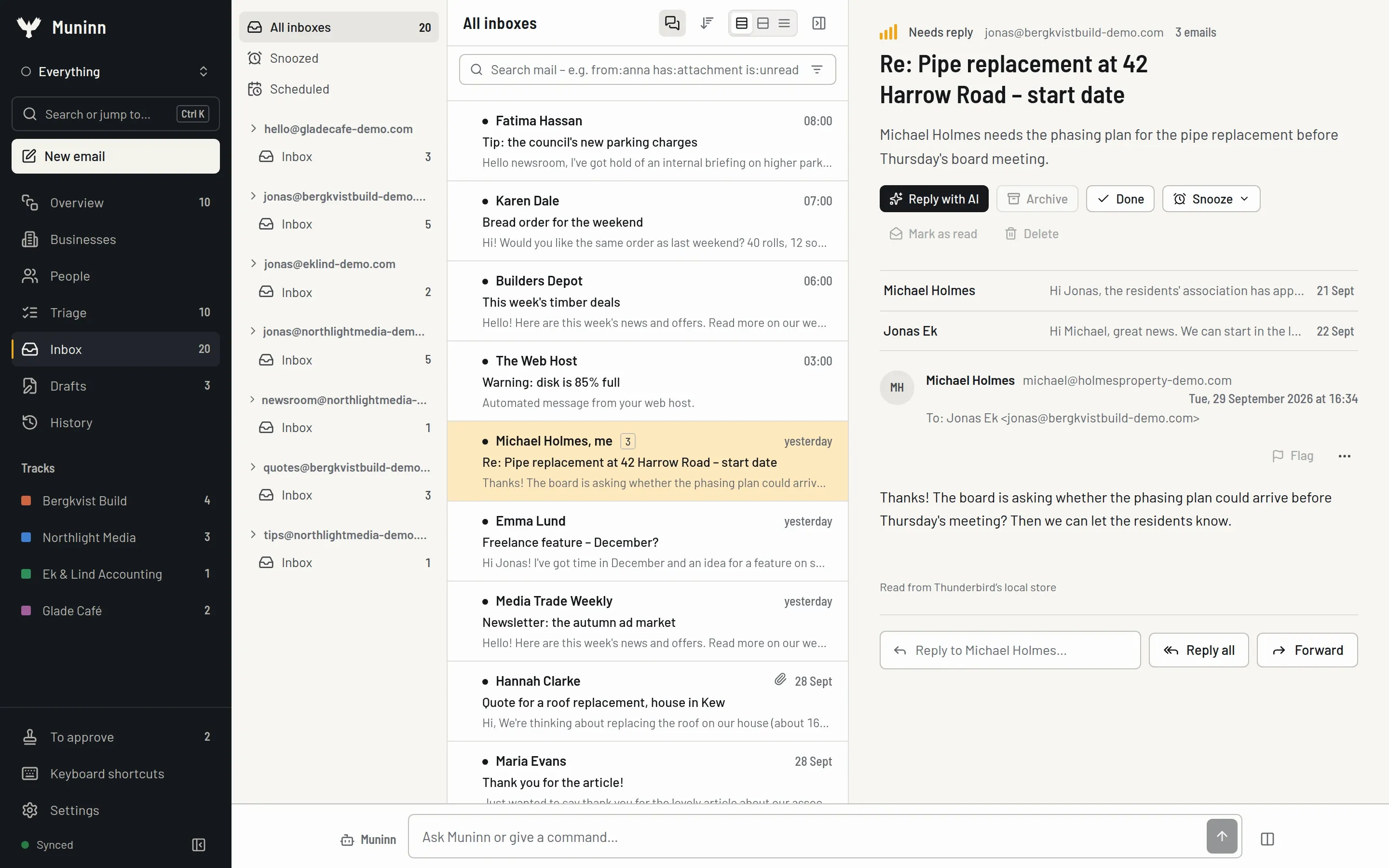Open History in sidebar
This screenshot has height=868, width=1389.
coord(115,422)
